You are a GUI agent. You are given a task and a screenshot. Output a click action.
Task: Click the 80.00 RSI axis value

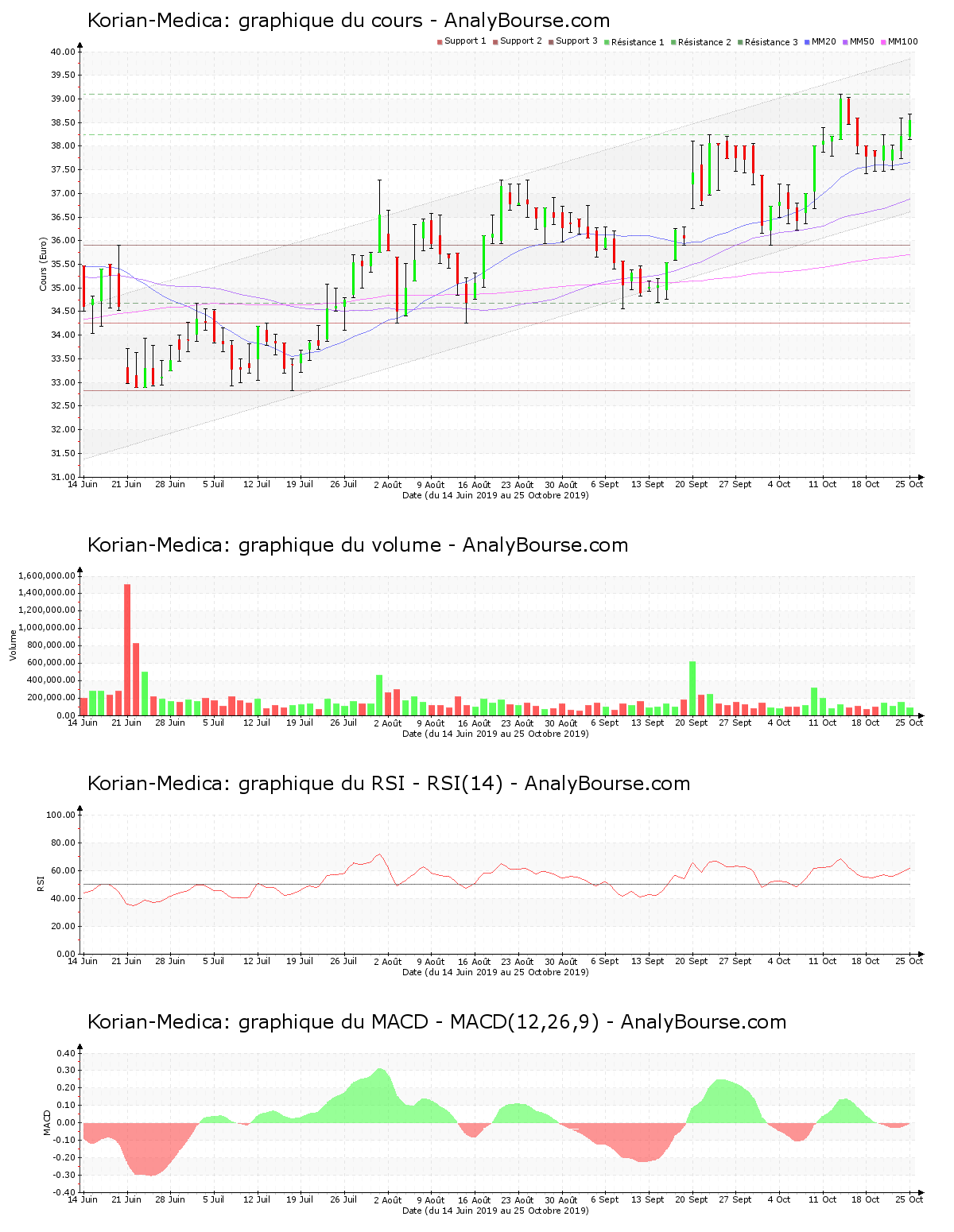[63, 843]
